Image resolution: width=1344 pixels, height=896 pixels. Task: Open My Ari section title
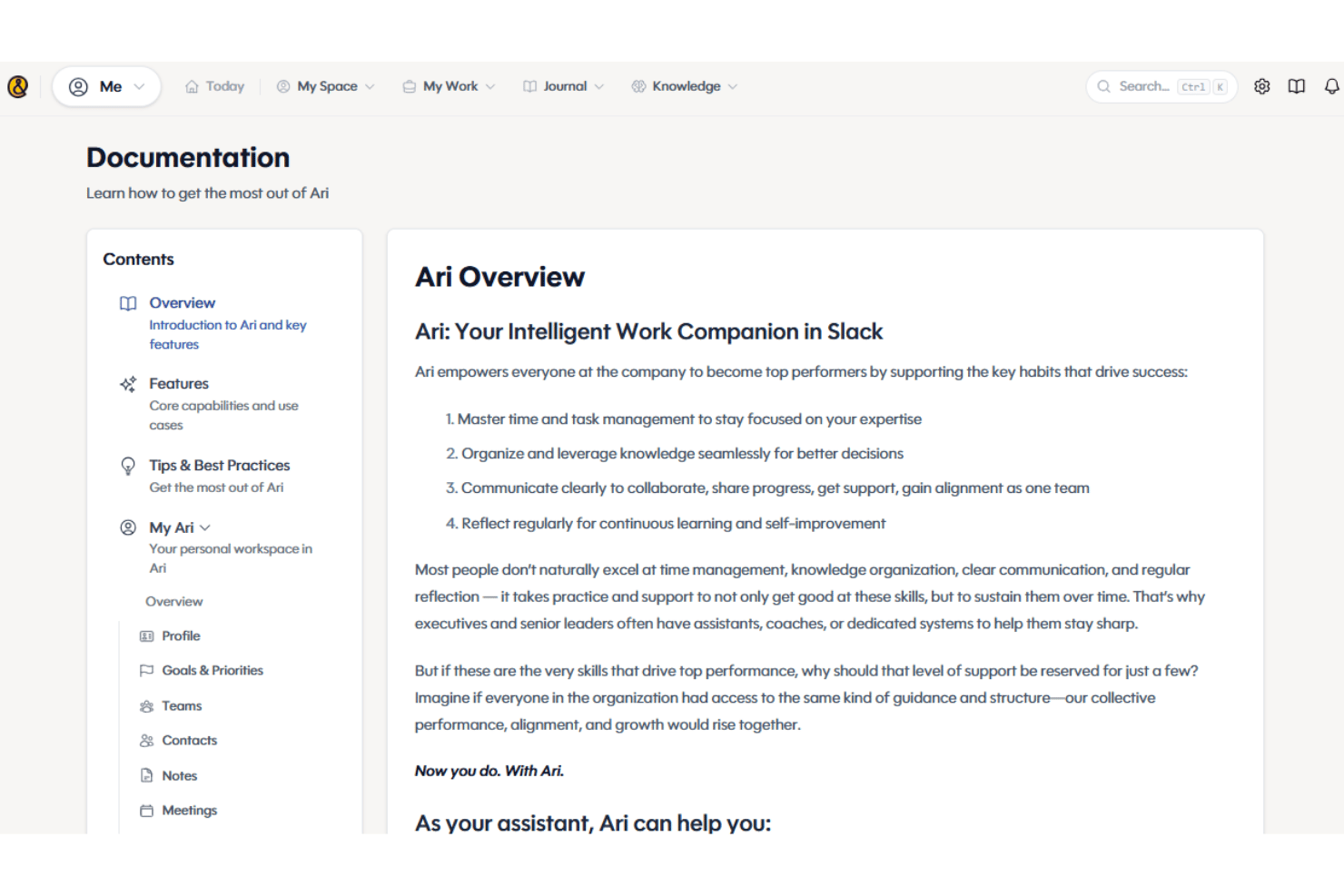click(172, 527)
